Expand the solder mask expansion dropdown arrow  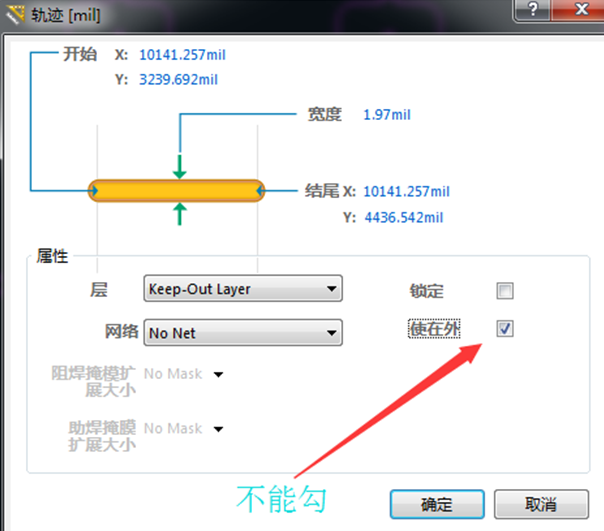pos(218,375)
